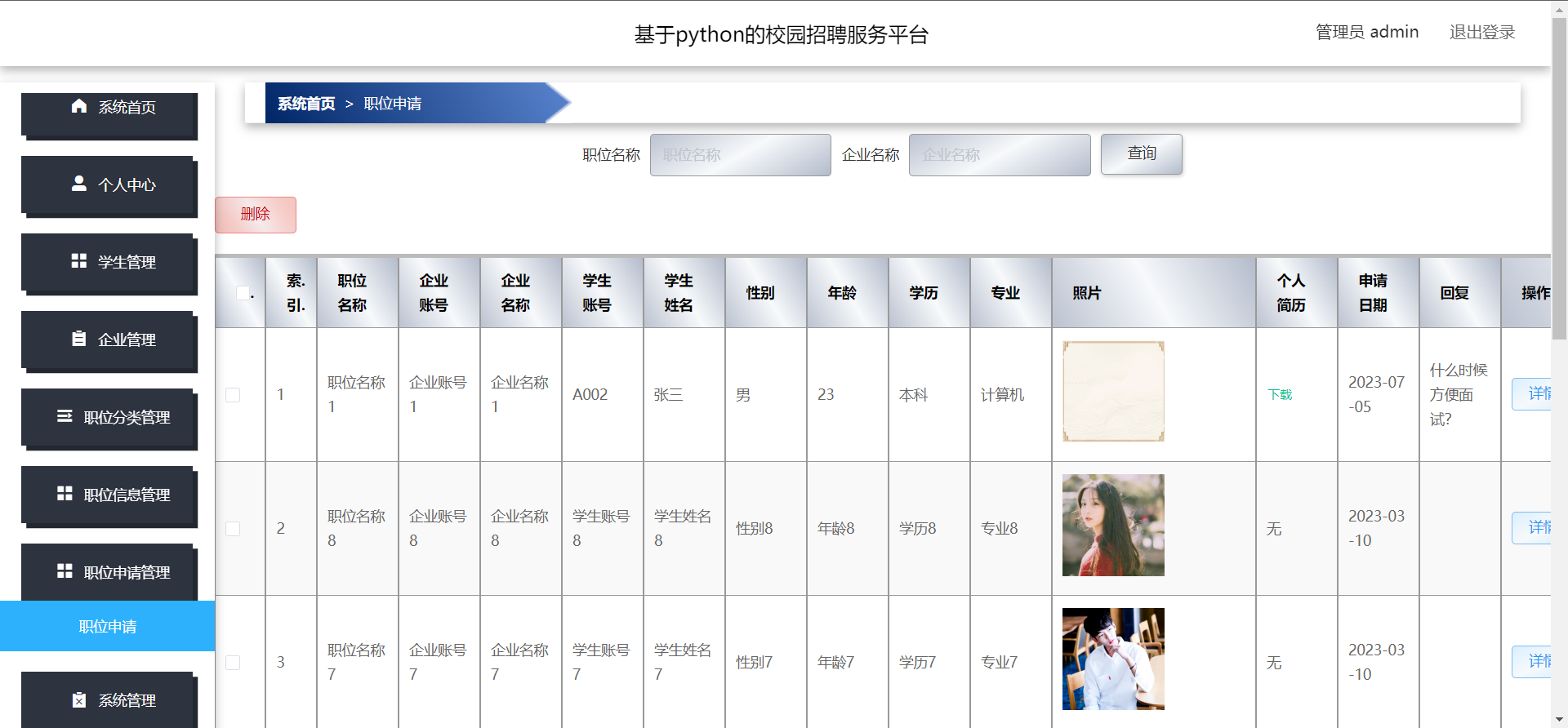This screenshot has height=728, width=1568.
Task: Open 系统首页 in the breadcrumb
Action: (306, 104)
